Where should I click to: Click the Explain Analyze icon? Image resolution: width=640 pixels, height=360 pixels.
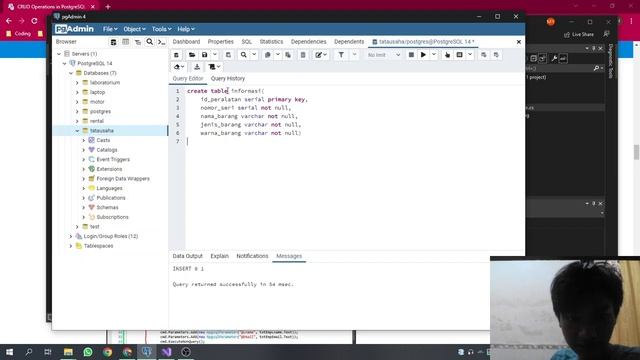click(x=460, y=55)
